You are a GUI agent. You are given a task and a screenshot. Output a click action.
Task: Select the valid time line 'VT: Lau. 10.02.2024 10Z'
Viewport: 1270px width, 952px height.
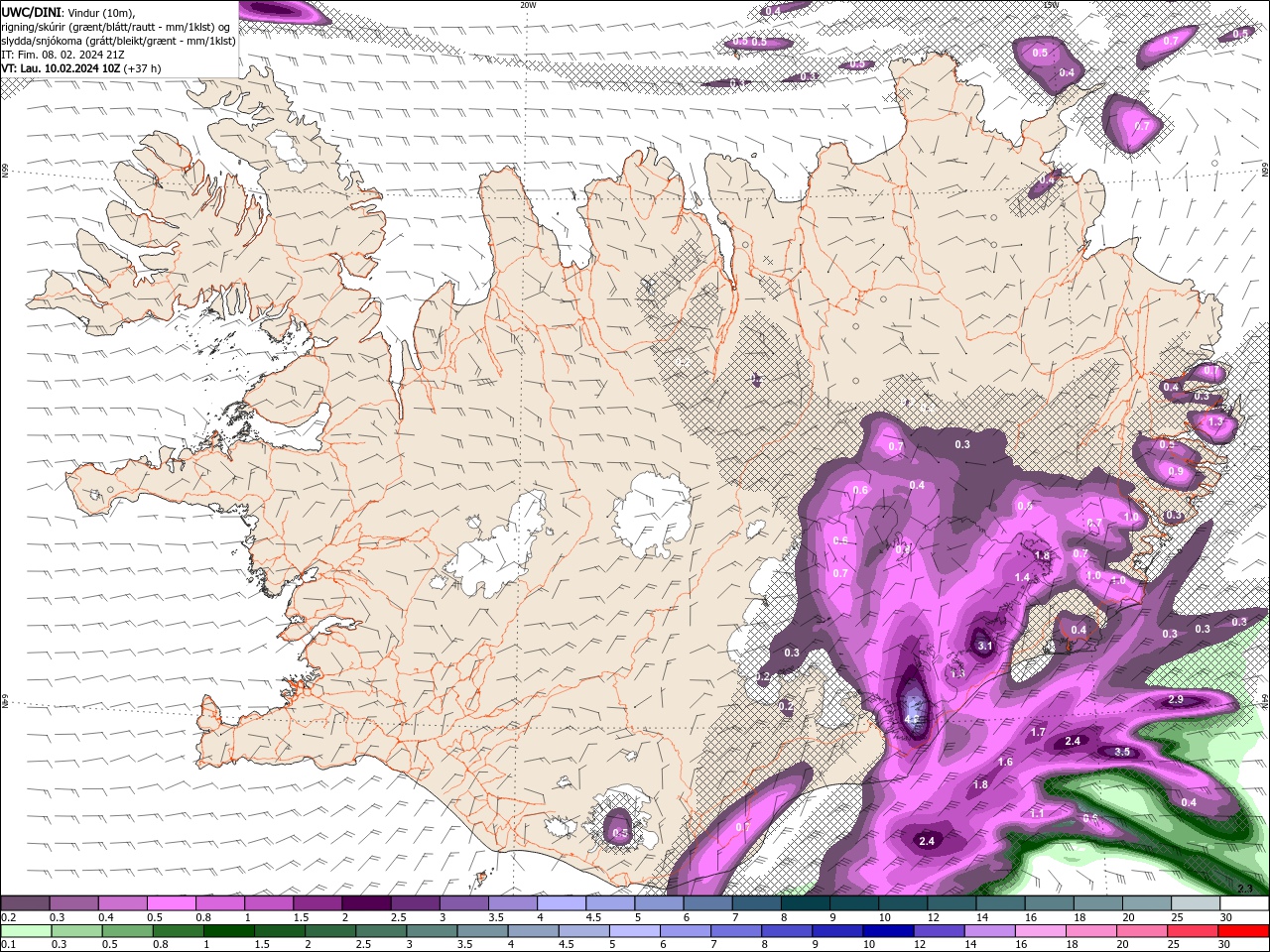click(x=62, y=68)
